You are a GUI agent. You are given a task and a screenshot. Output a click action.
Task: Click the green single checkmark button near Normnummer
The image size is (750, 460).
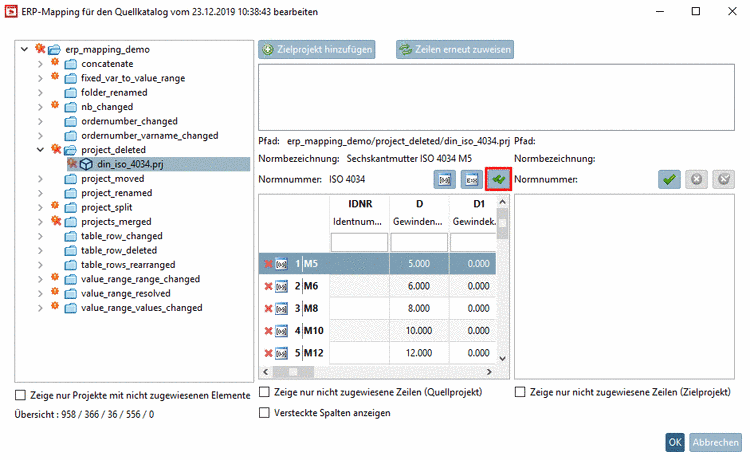tap(669, 179)
